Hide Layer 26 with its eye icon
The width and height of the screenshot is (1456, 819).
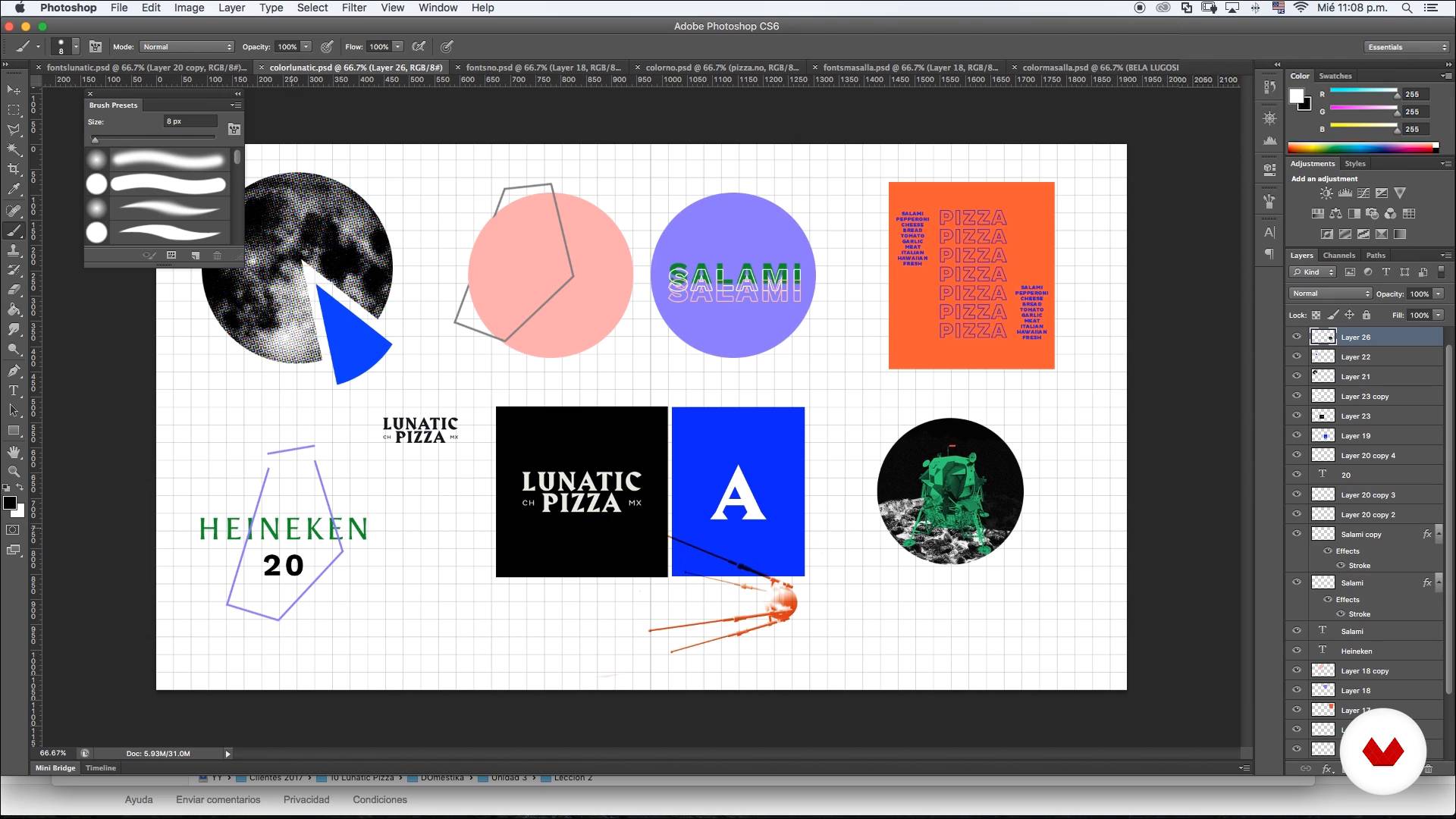pos(1297,337)
